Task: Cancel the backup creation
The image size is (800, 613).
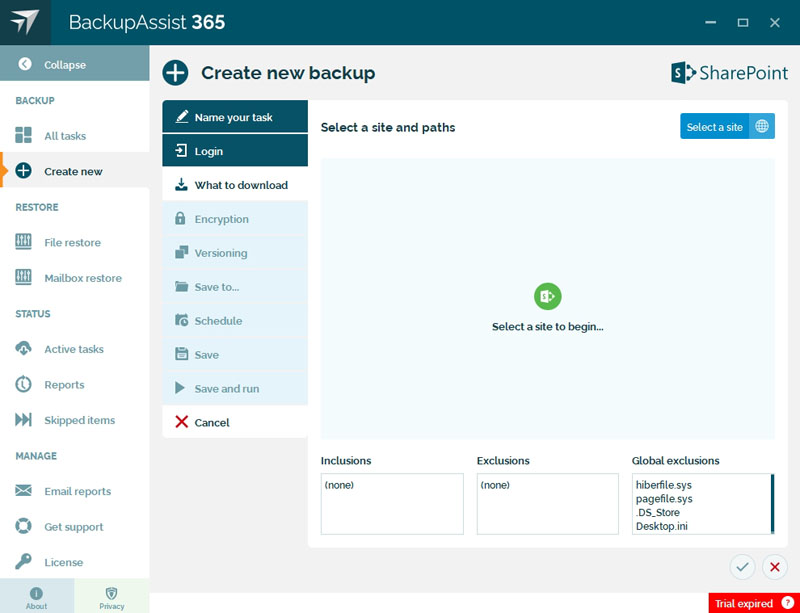Action: (x=235, y=422)
